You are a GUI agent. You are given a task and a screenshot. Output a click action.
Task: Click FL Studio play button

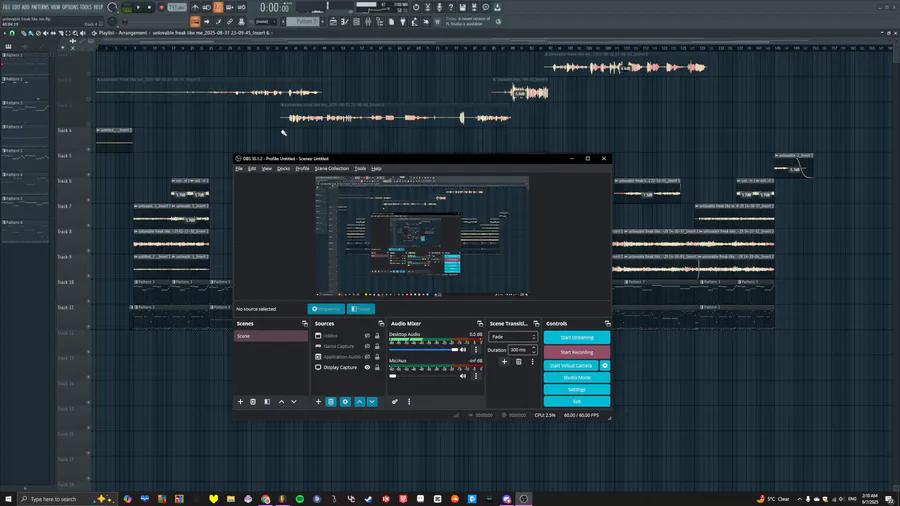tap(138, 7)
